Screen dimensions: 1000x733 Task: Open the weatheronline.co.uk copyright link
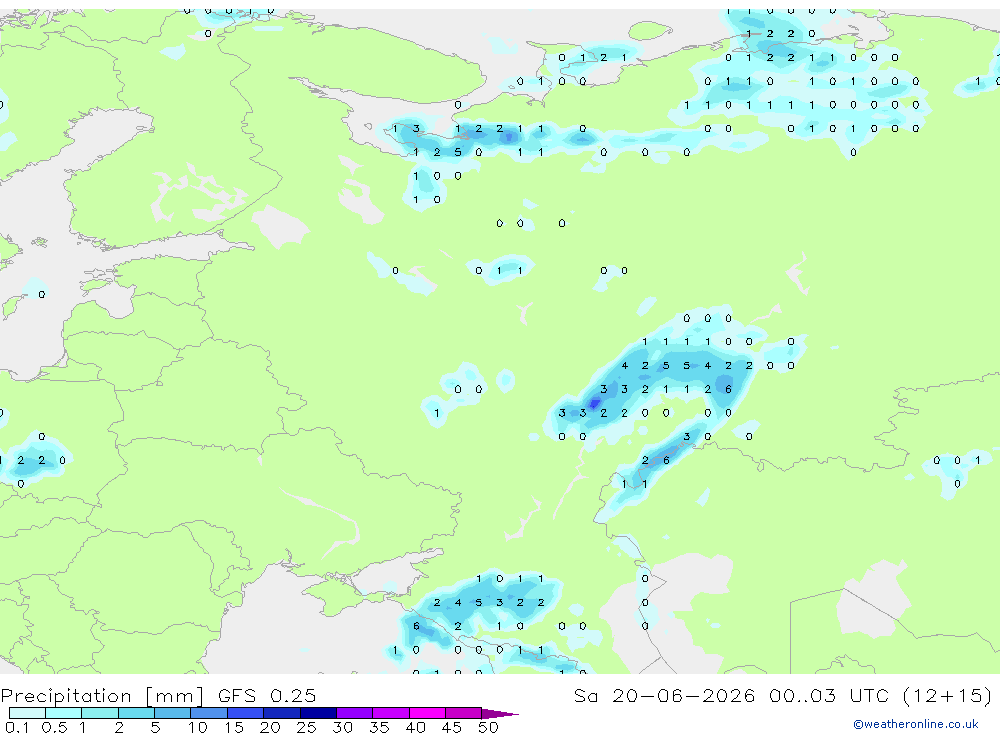tap(916, 724)
